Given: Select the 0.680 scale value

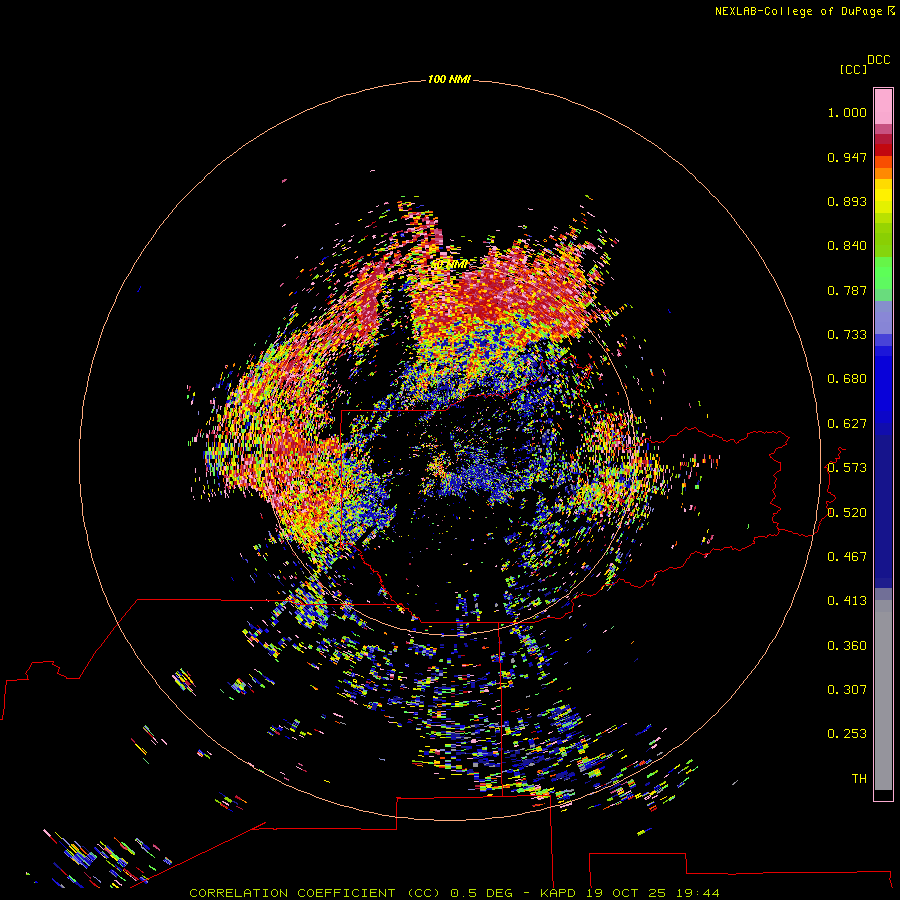Looking at the screenshot, I should (x=847, y=379).
